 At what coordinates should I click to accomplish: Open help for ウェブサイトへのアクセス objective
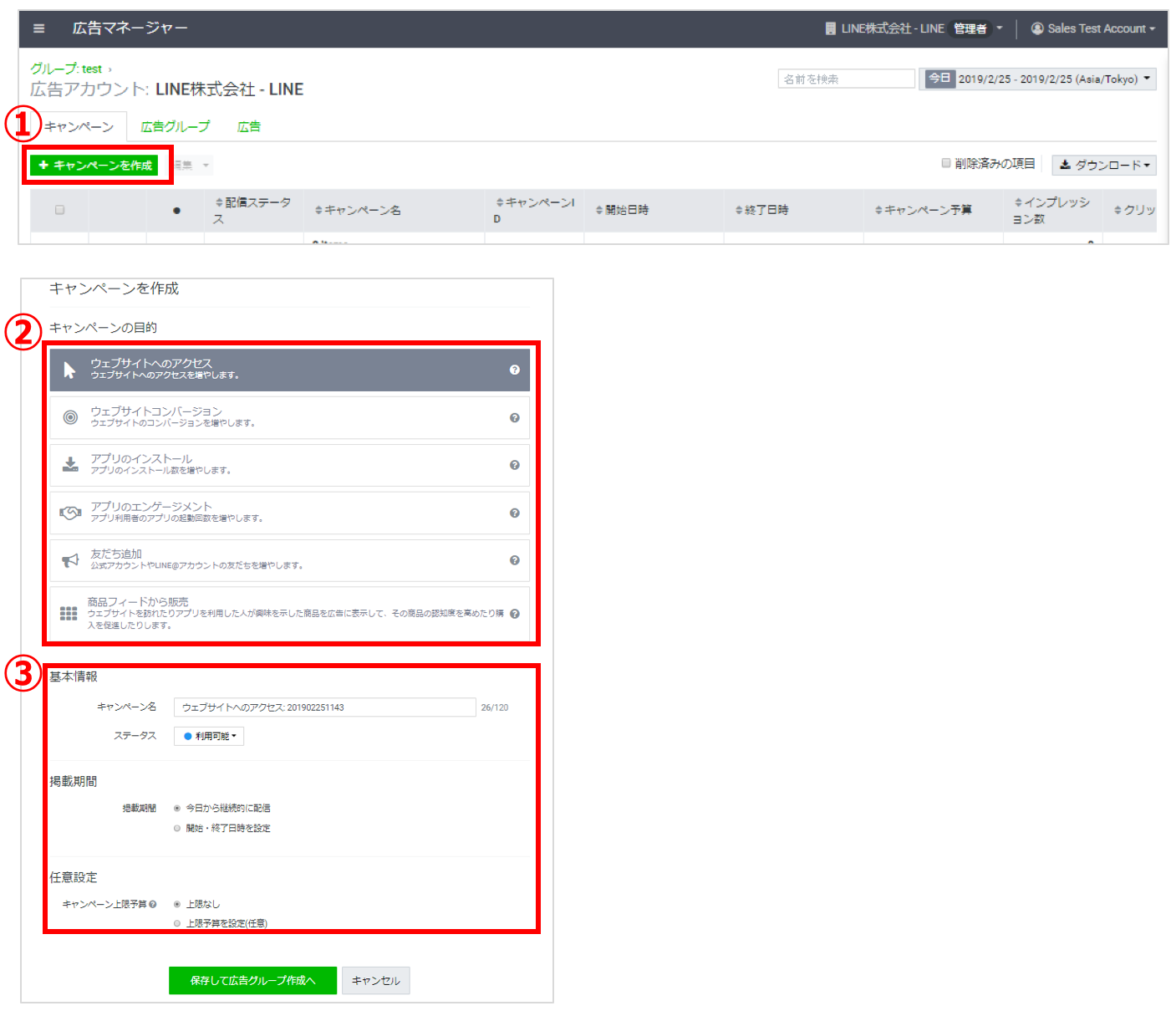click(515, 370)
